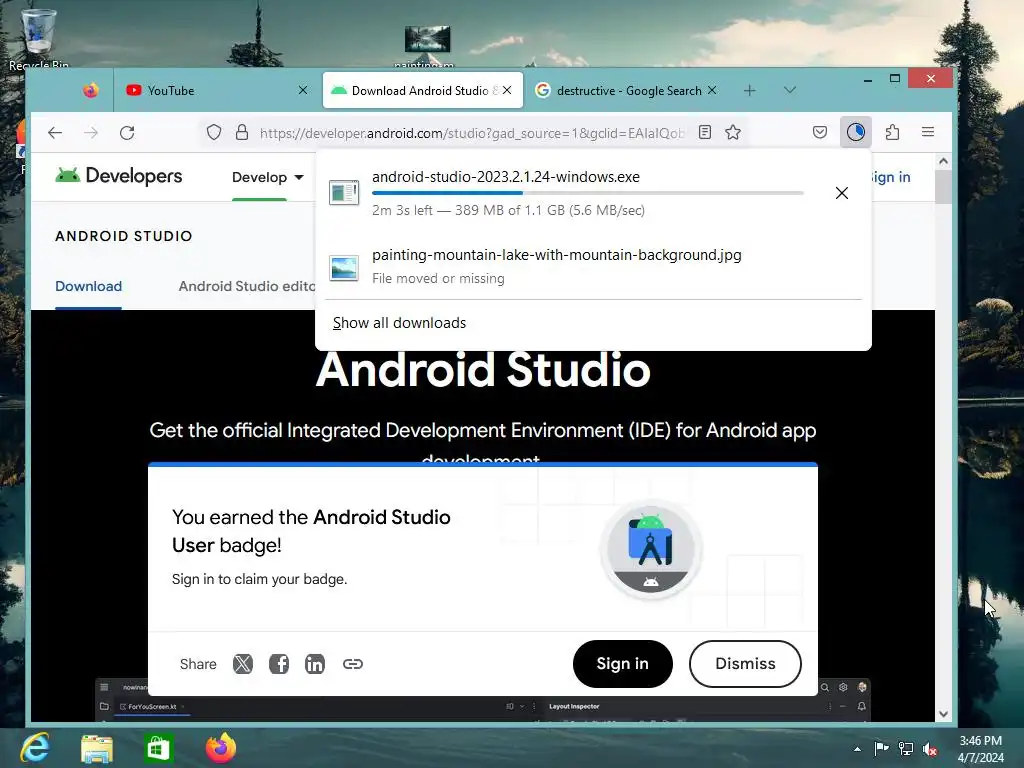Open Android Developers home logo
This screenshot has width=1024, height=768.
(119, 176)
